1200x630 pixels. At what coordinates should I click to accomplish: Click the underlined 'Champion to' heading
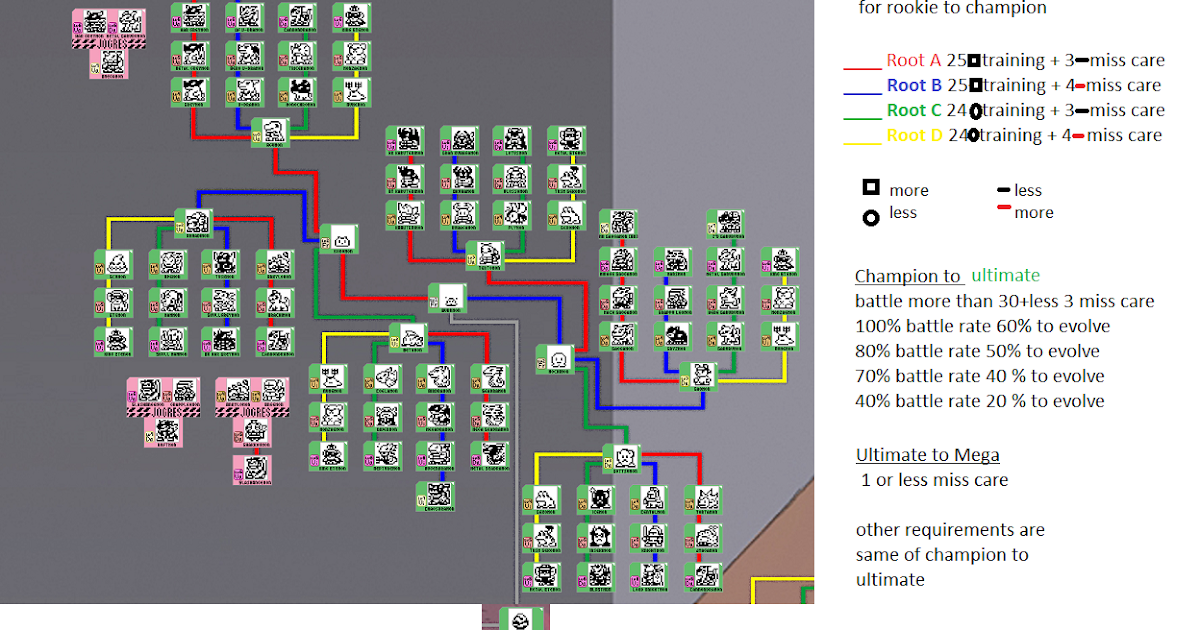(909, 277)
